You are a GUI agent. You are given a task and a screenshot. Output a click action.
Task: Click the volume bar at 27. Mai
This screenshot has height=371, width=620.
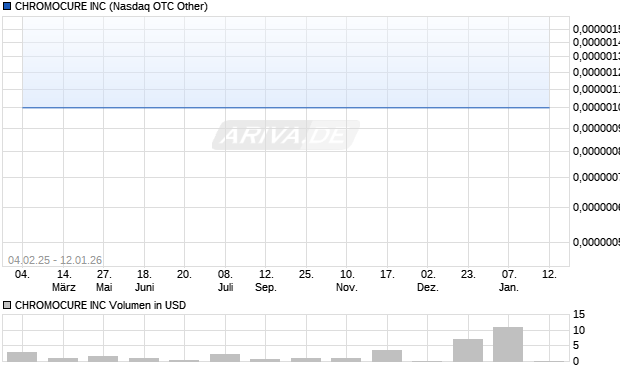[x=103, y=359]
